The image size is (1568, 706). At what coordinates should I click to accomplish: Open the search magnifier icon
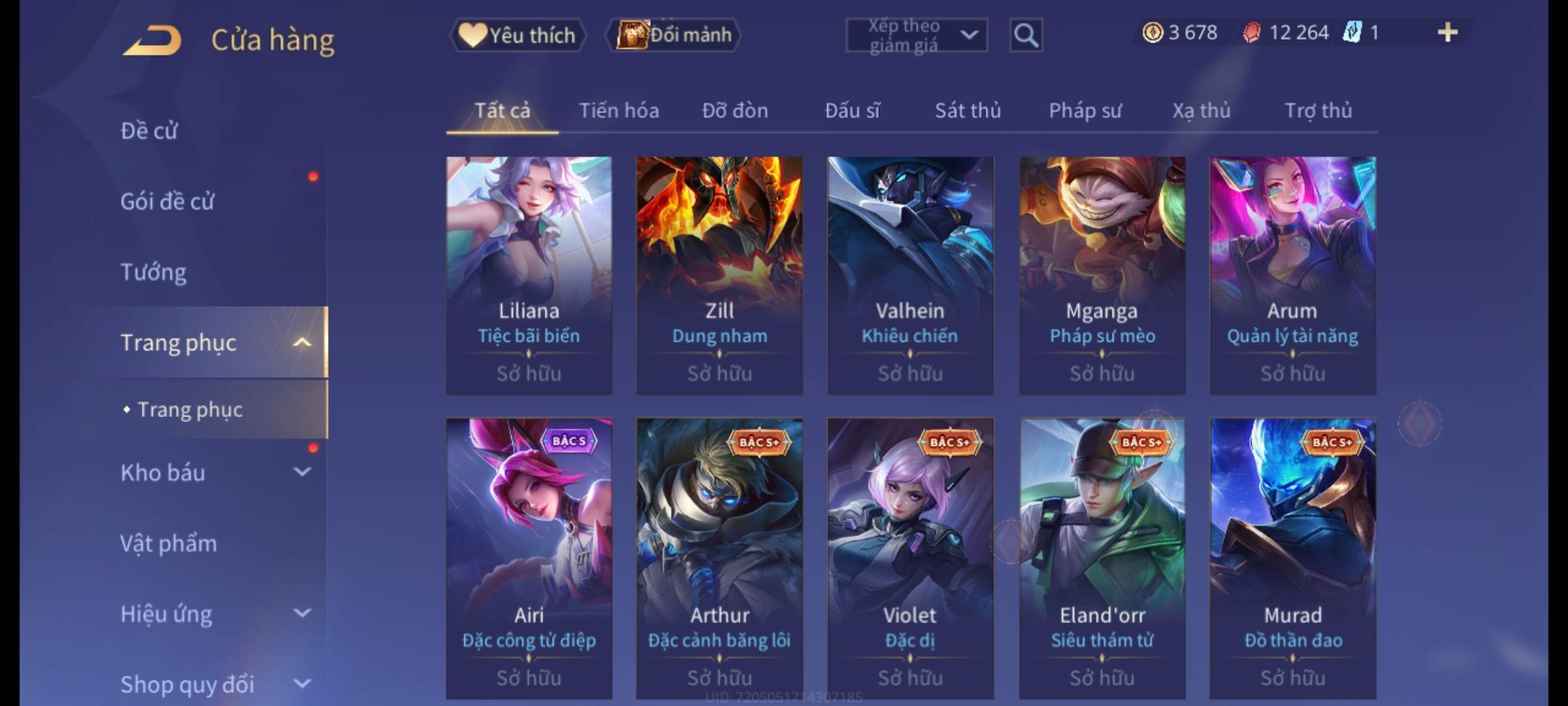(1026, 35)
